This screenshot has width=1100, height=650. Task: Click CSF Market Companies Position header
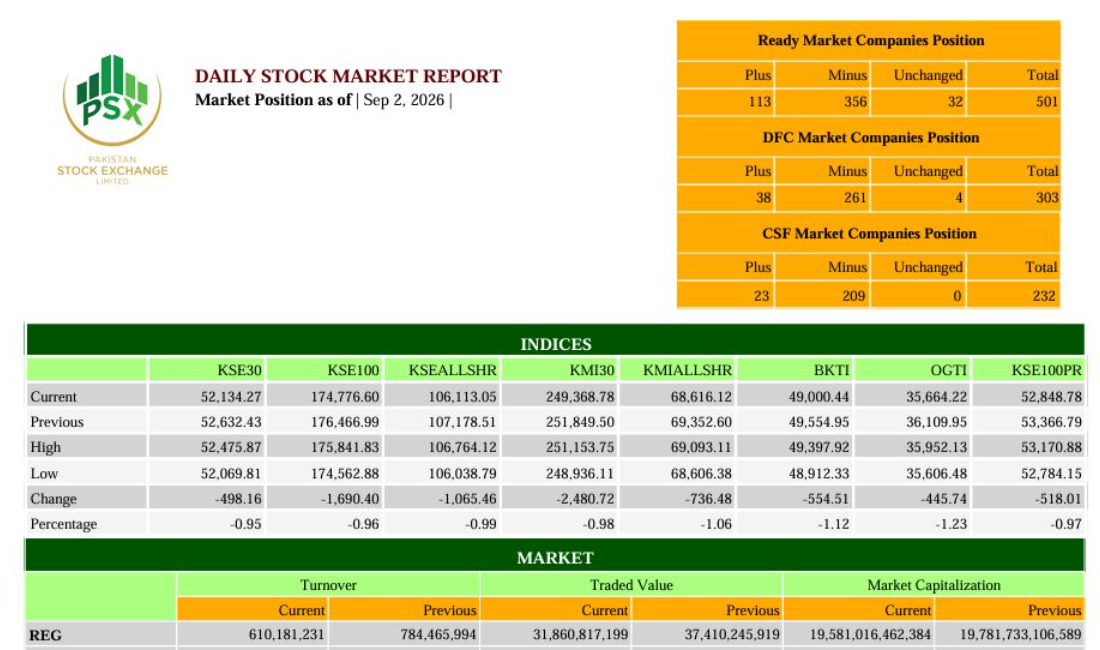869,233
